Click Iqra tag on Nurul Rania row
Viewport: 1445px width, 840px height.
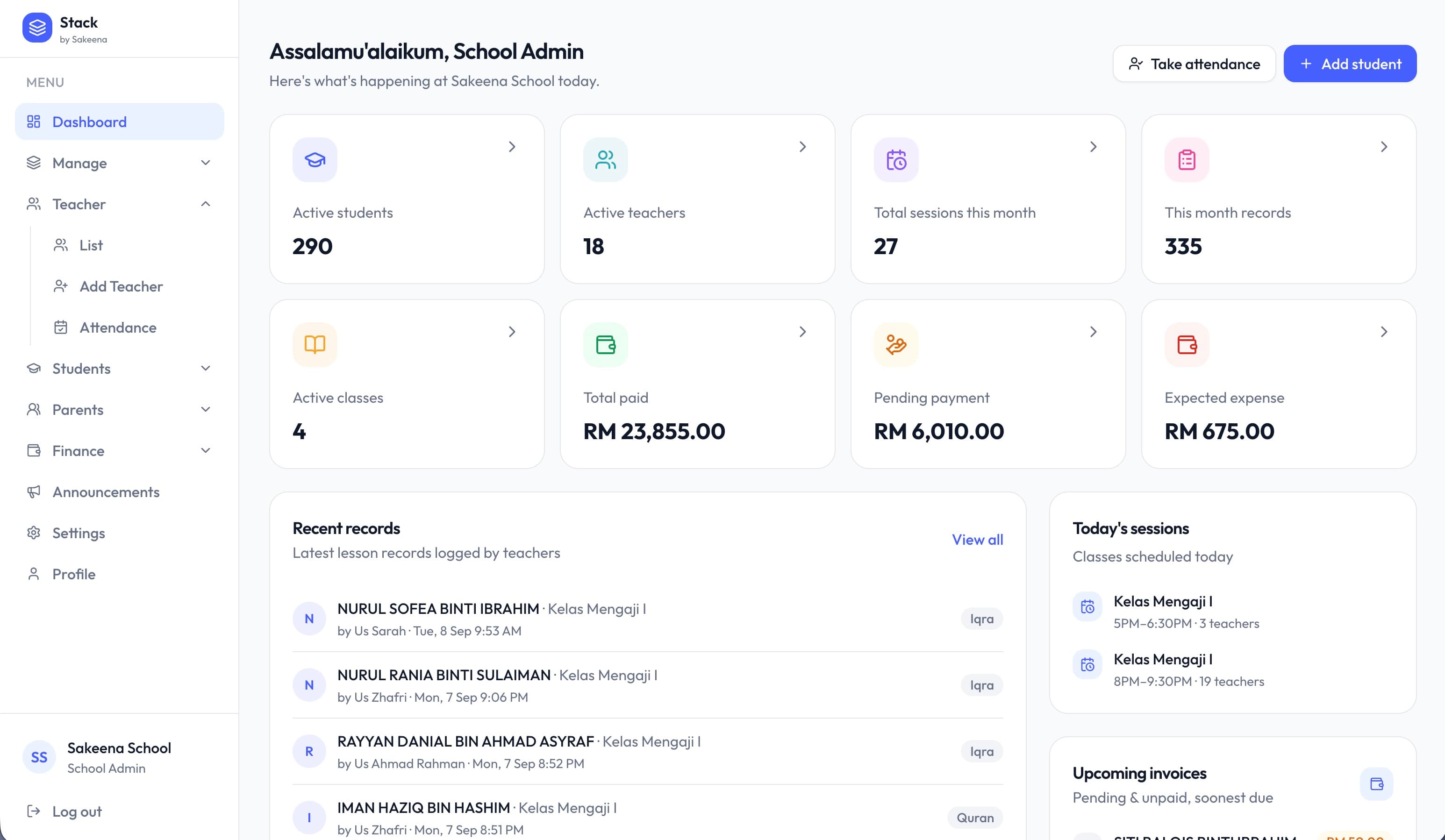tap(982, 685)
